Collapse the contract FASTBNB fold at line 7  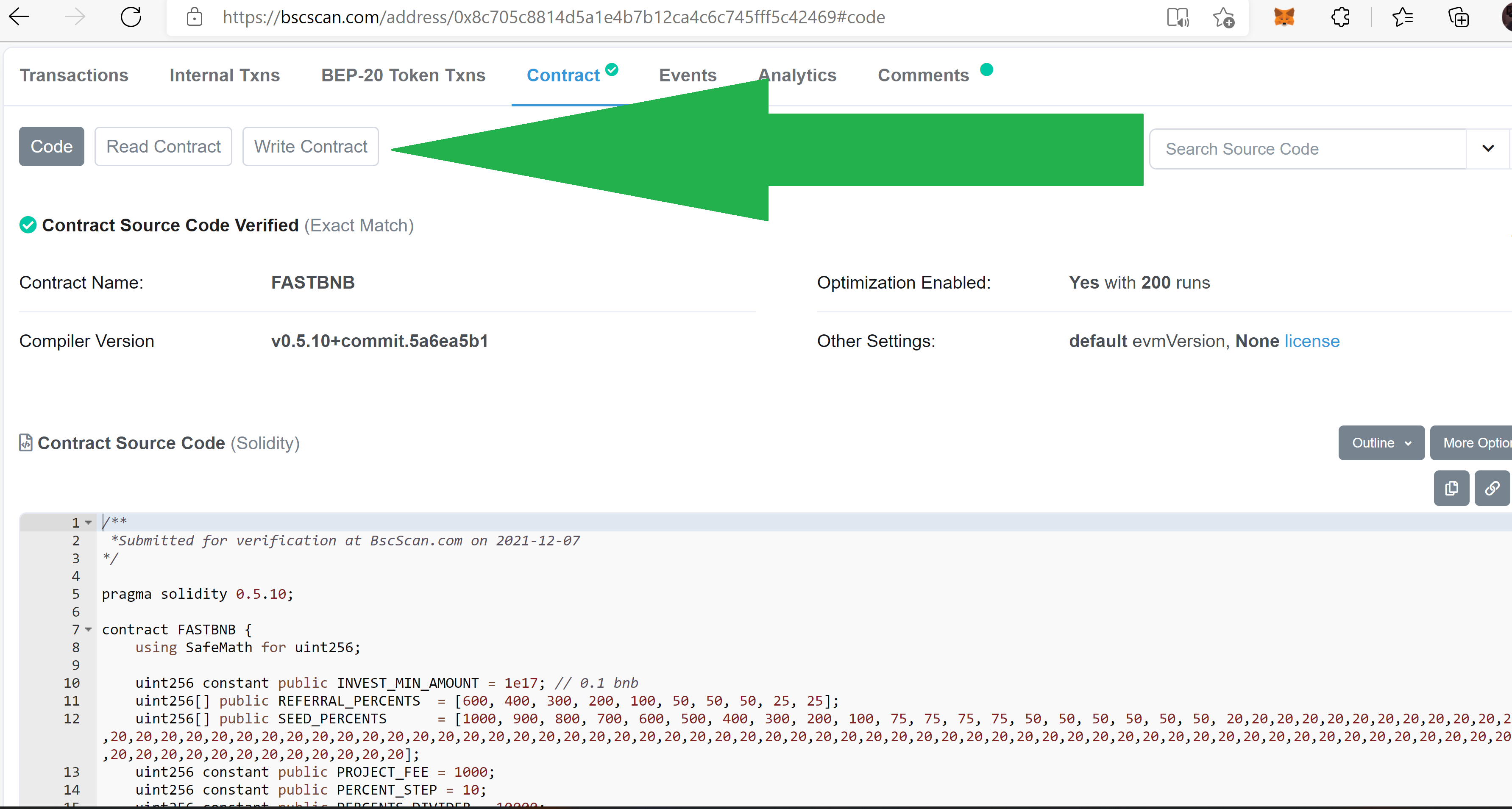[89, 629]
